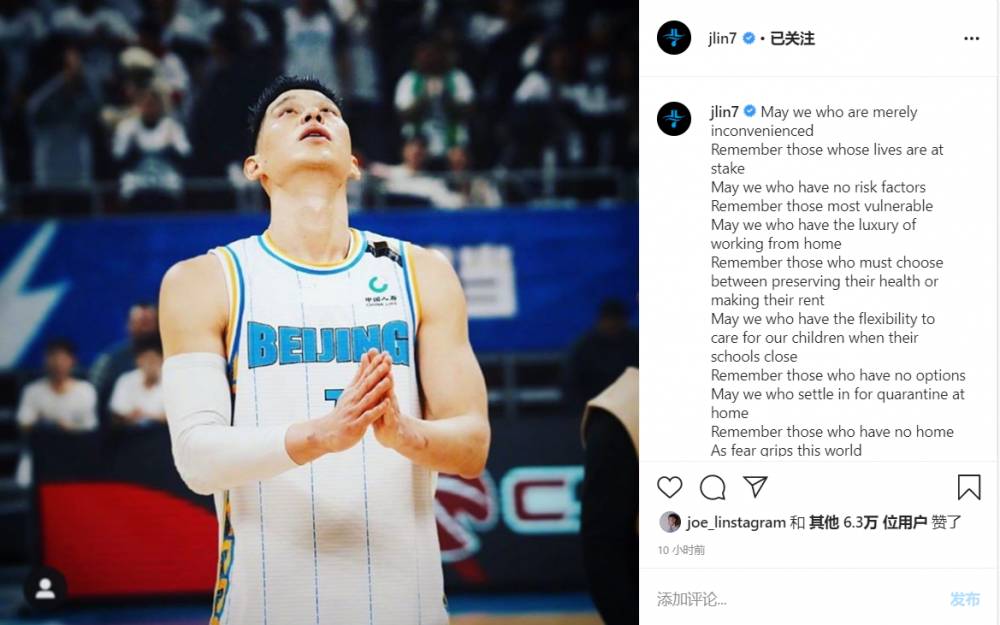Click jlin7 avatar beside the caption
The width and height of the screenshot is (1000, 625).
point(674,119)
